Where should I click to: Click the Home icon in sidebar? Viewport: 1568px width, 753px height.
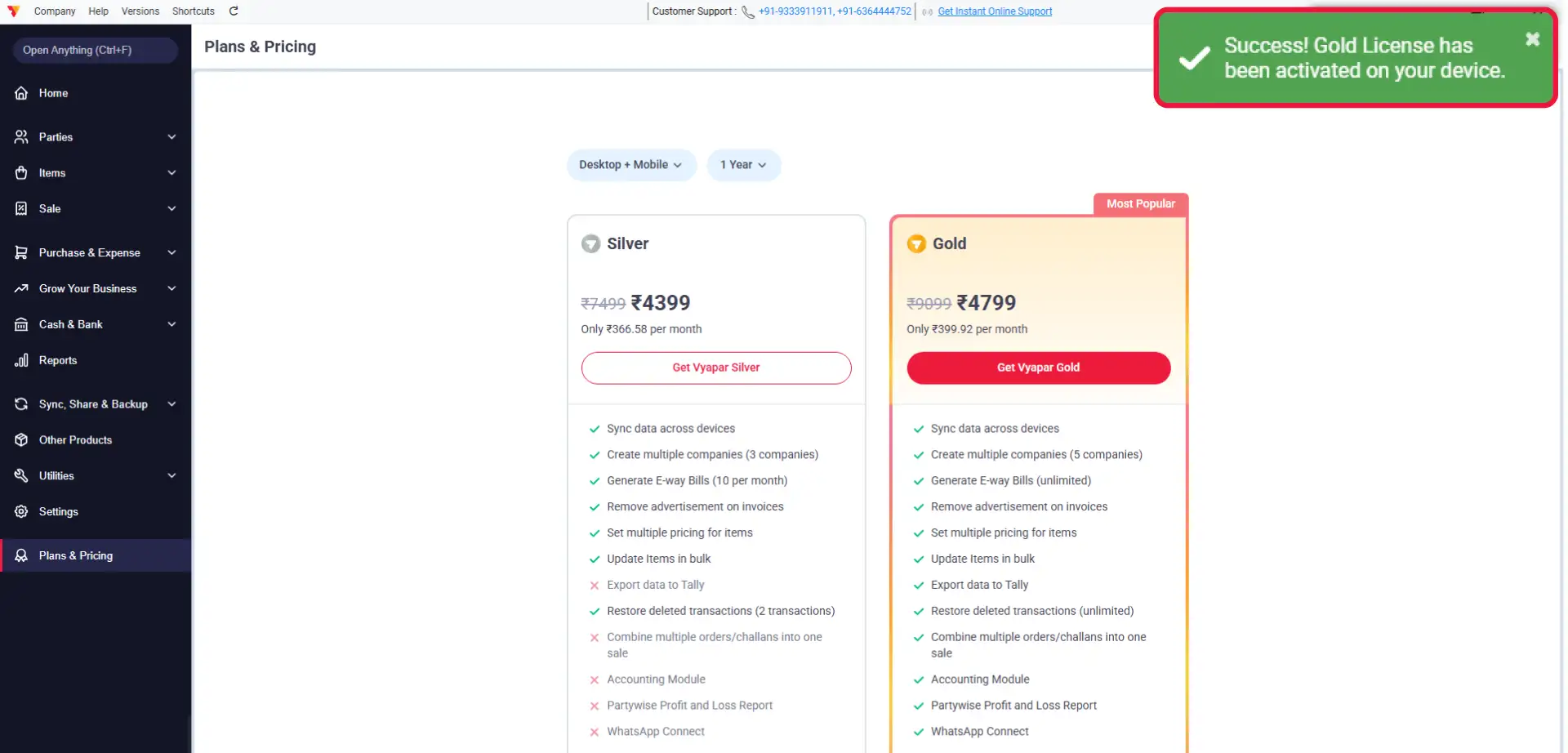21,93
